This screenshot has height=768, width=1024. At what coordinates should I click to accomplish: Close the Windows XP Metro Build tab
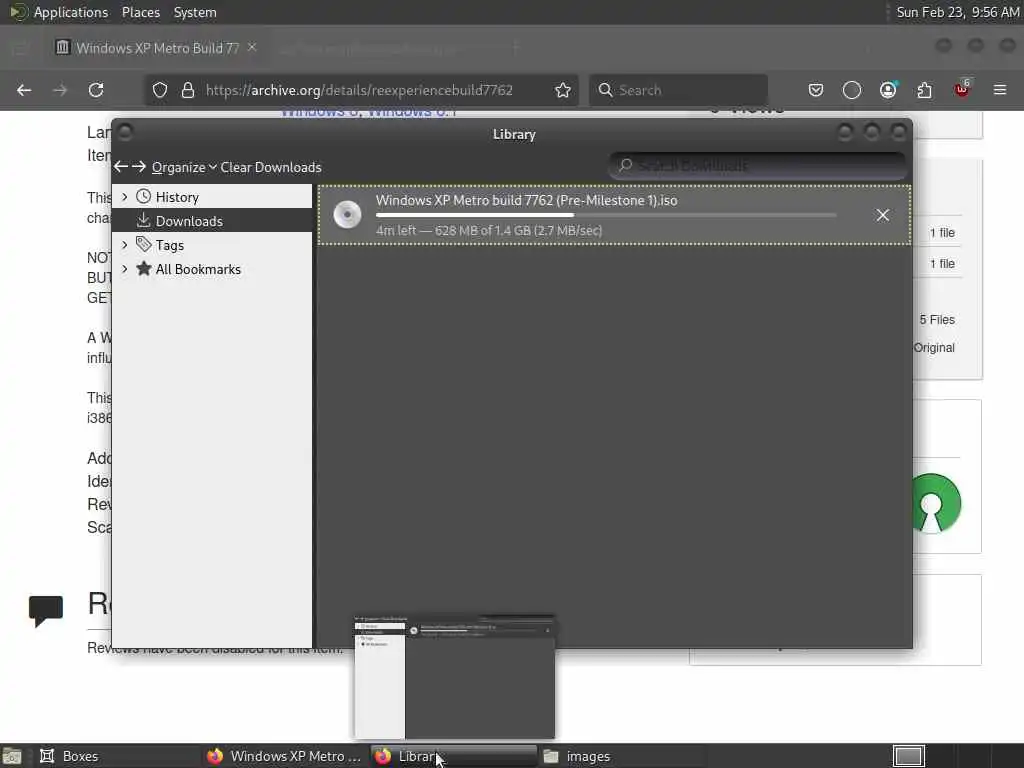tap(252, 47)
